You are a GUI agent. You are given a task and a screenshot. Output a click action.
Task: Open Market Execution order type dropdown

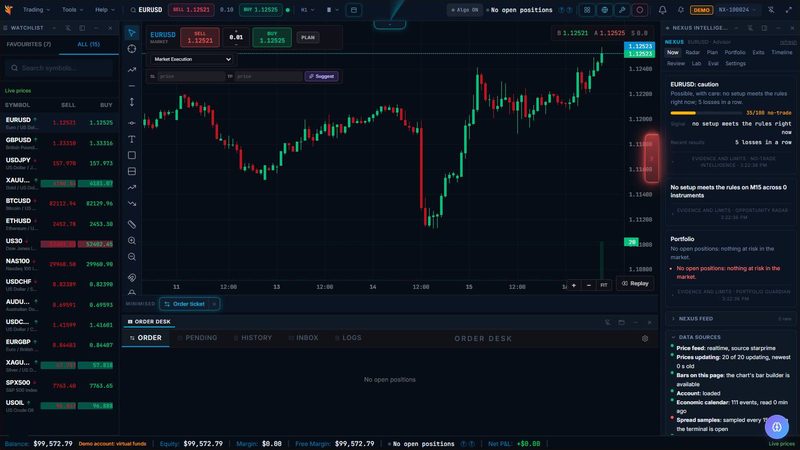click(x=192, y=59)
